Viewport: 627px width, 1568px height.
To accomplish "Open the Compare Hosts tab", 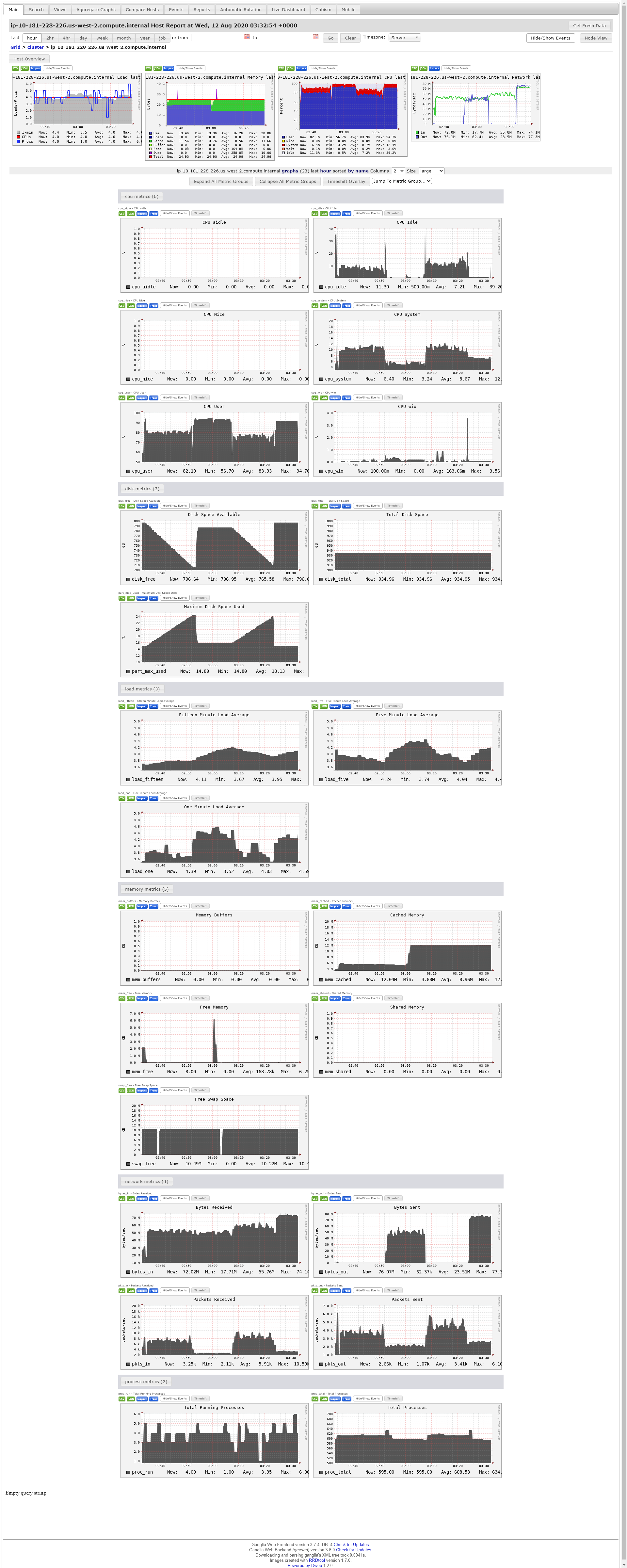I will (142, 10).
